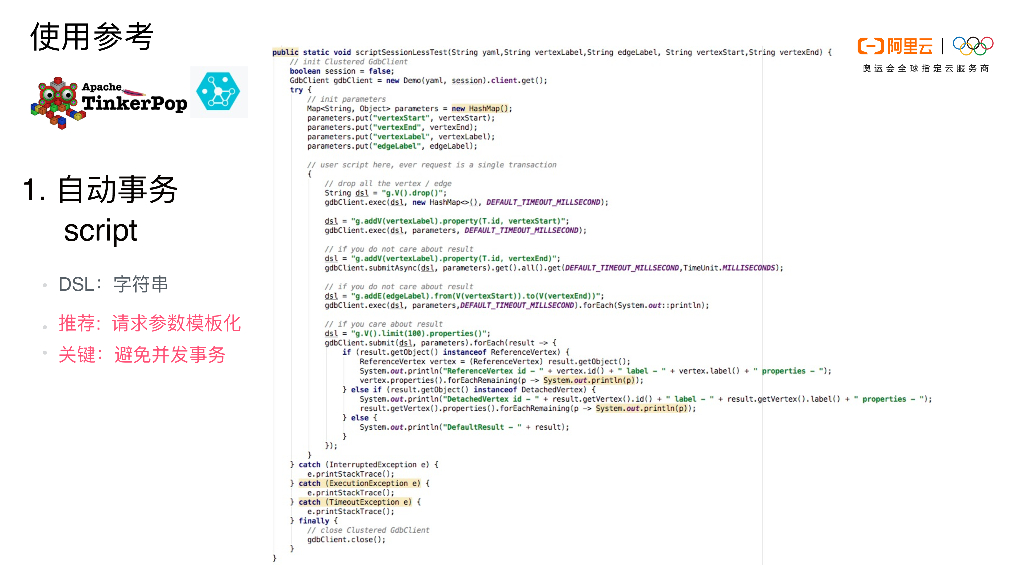Screen dimensions: 1024x576
Task: Click the parameters.put("vertexEnd") line
Action: tap(392, 127)
